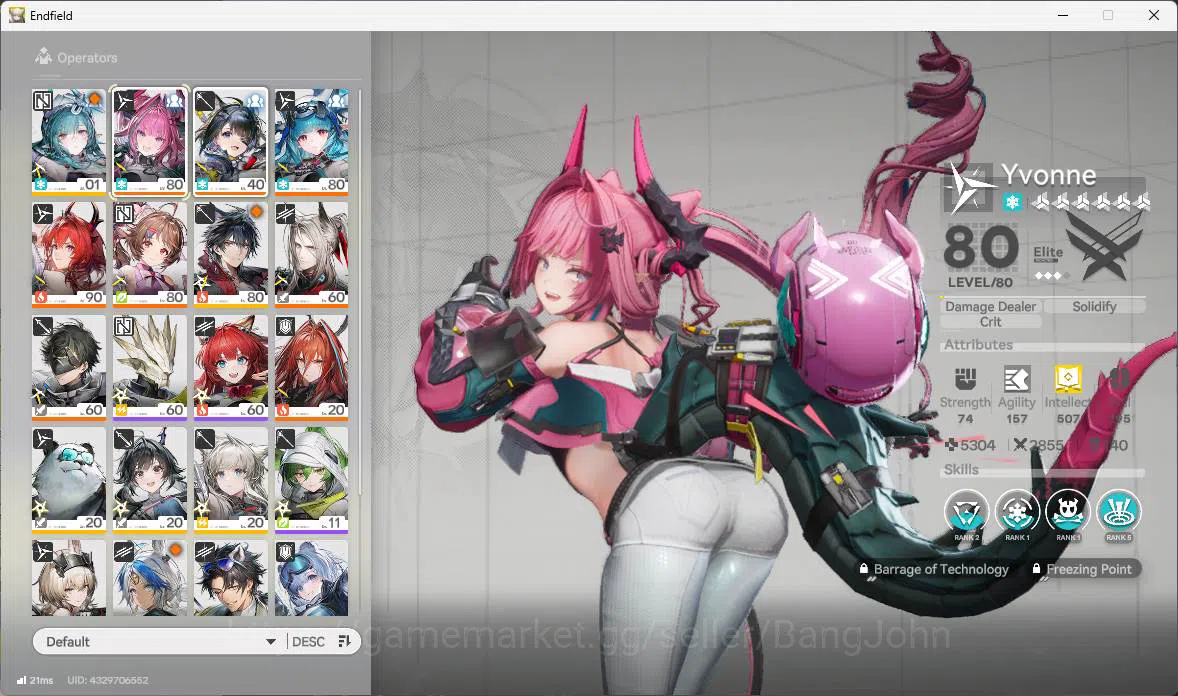Click the squad badge on Yvonne's card

[174, 99]
